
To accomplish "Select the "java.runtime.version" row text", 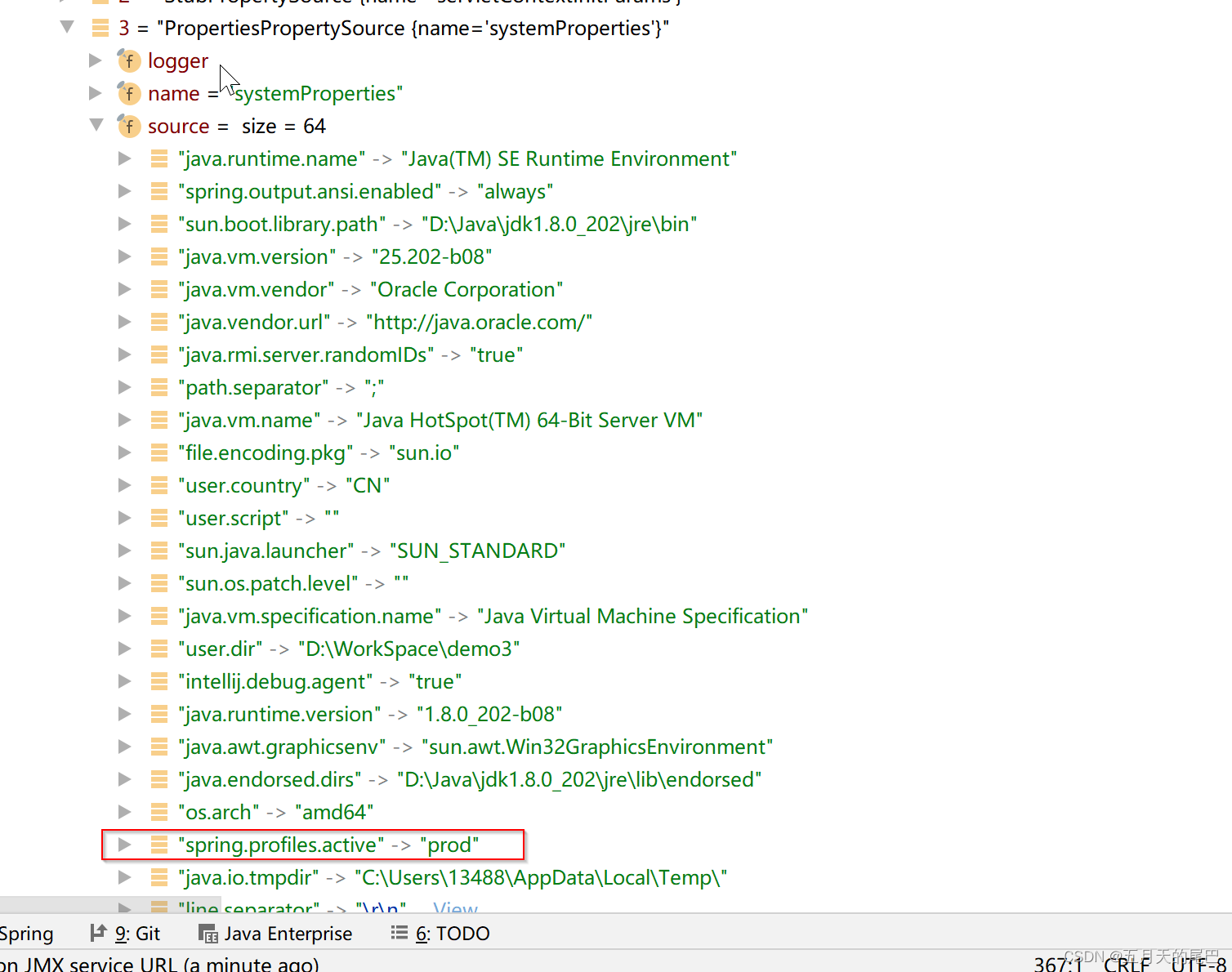I will (370, 714).
